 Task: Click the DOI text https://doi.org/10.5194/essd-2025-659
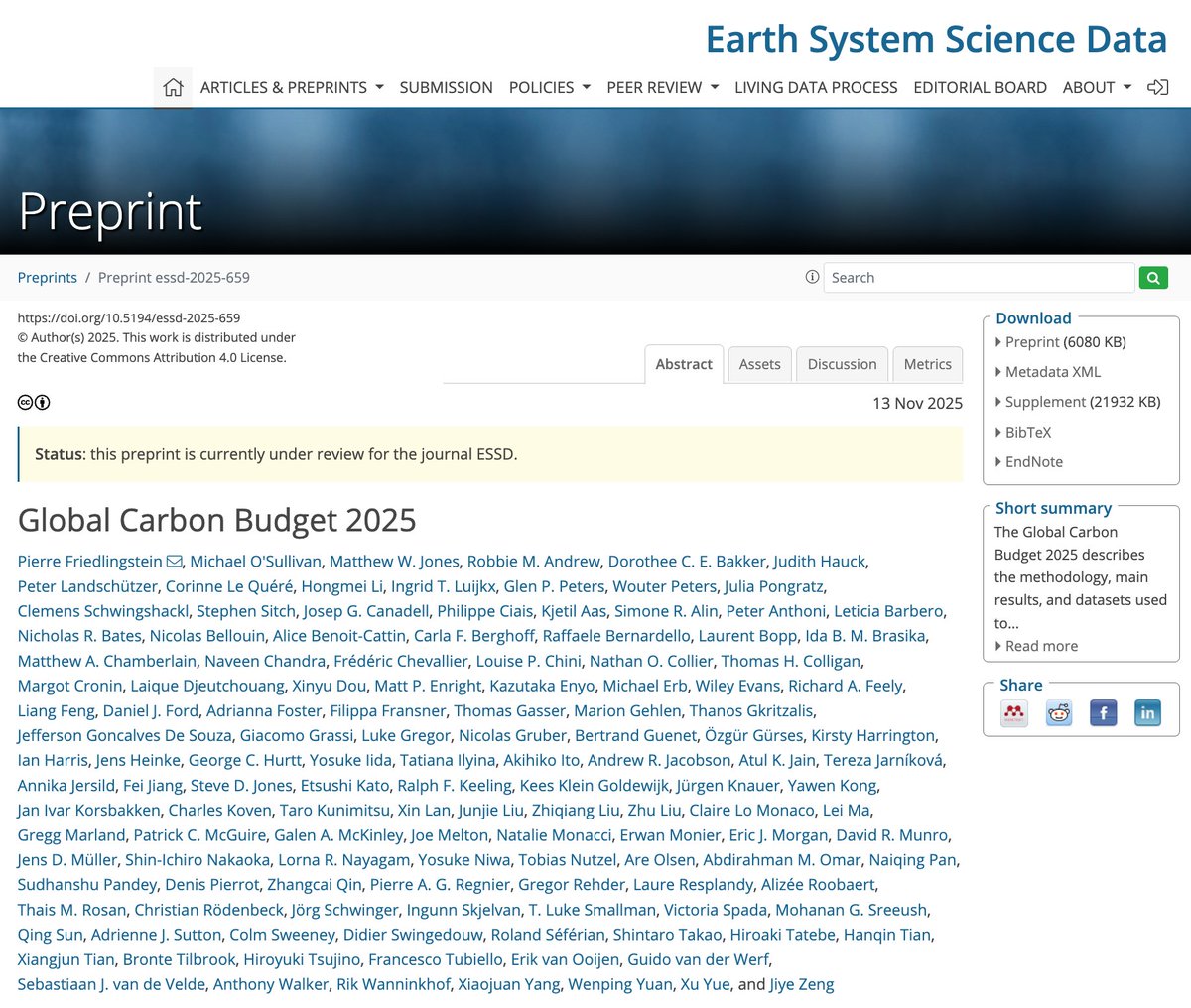129,318
